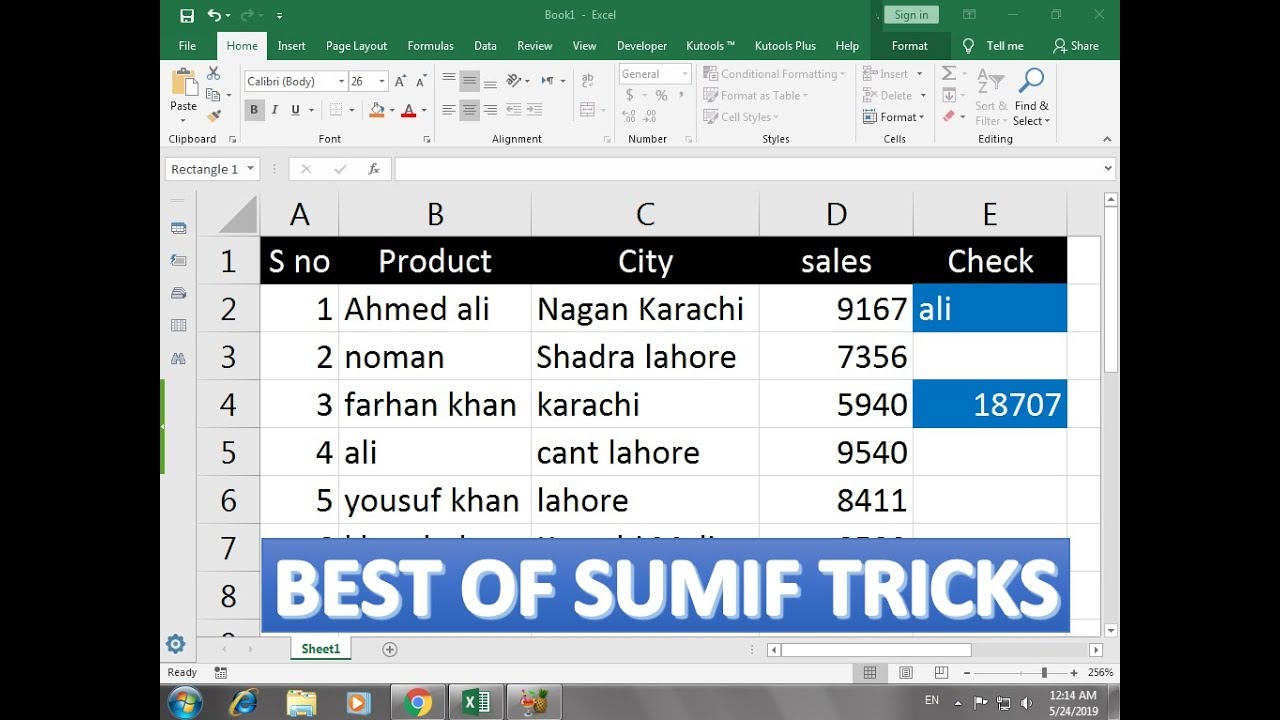Click Tell me search box
1280x720 pixels.
point(995,46)
